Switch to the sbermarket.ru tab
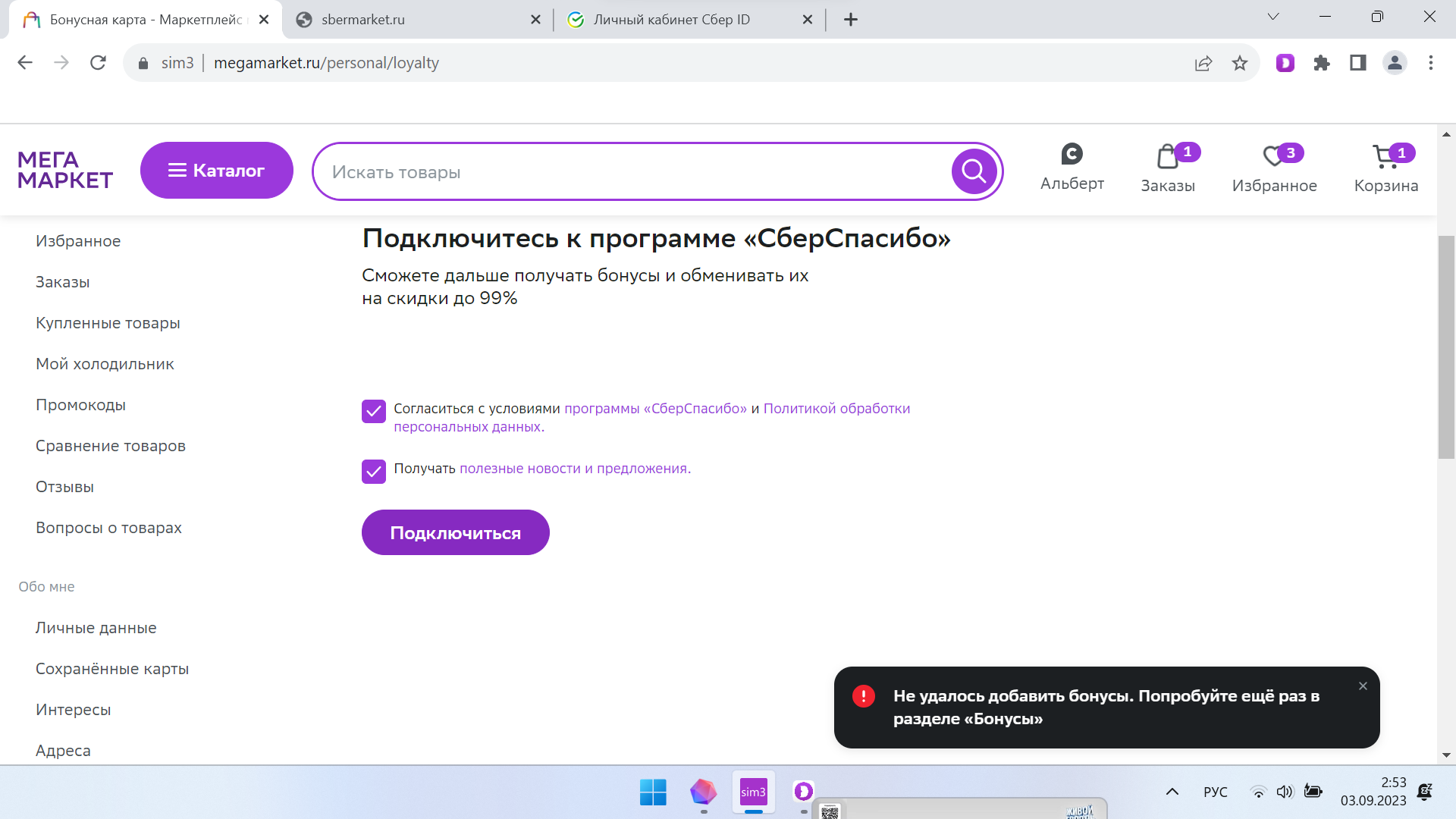Image resolution: width=1456 pixels, height=819 pixels. (418, 20)
